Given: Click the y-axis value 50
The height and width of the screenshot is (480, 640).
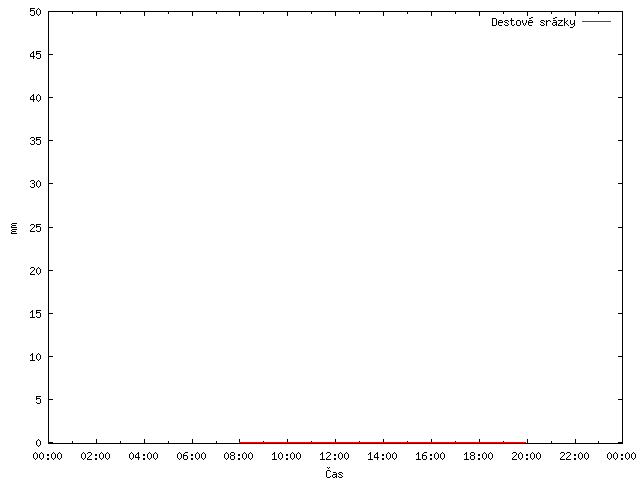Looking at the screenshot, I should click(x=36, y=12).
